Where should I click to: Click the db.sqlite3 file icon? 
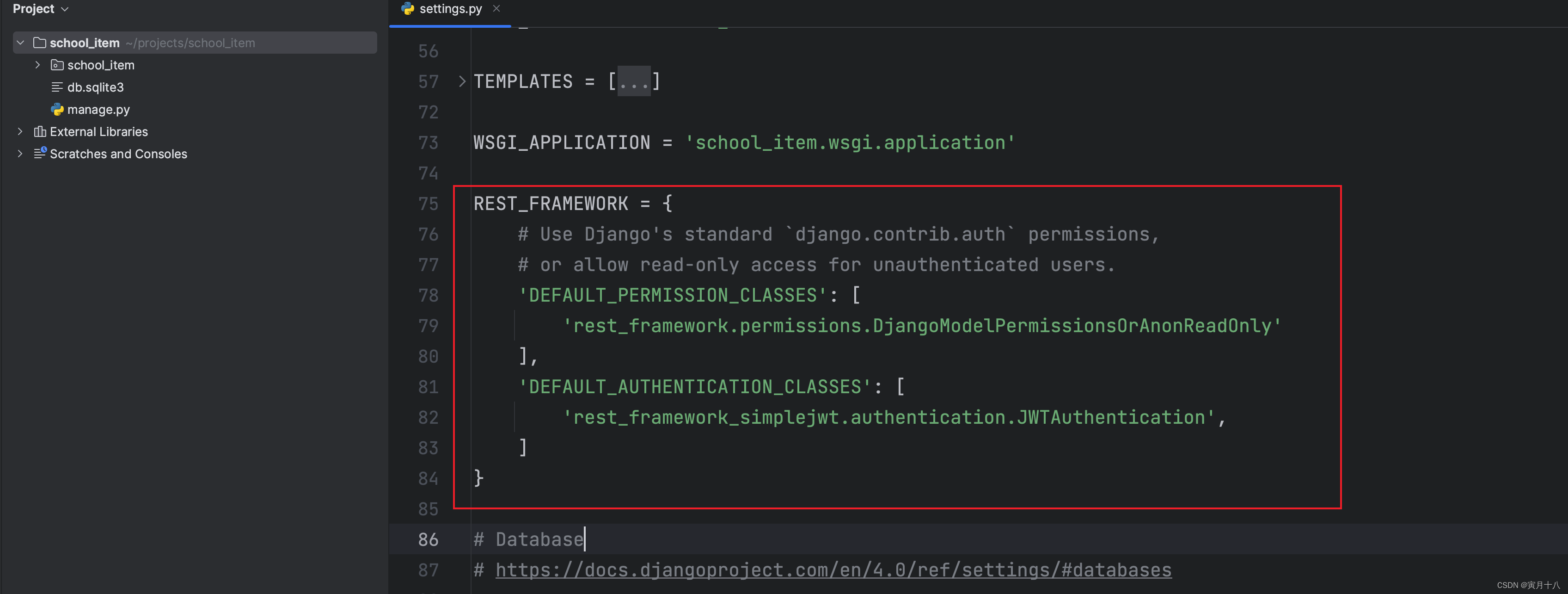click(57, 87)
